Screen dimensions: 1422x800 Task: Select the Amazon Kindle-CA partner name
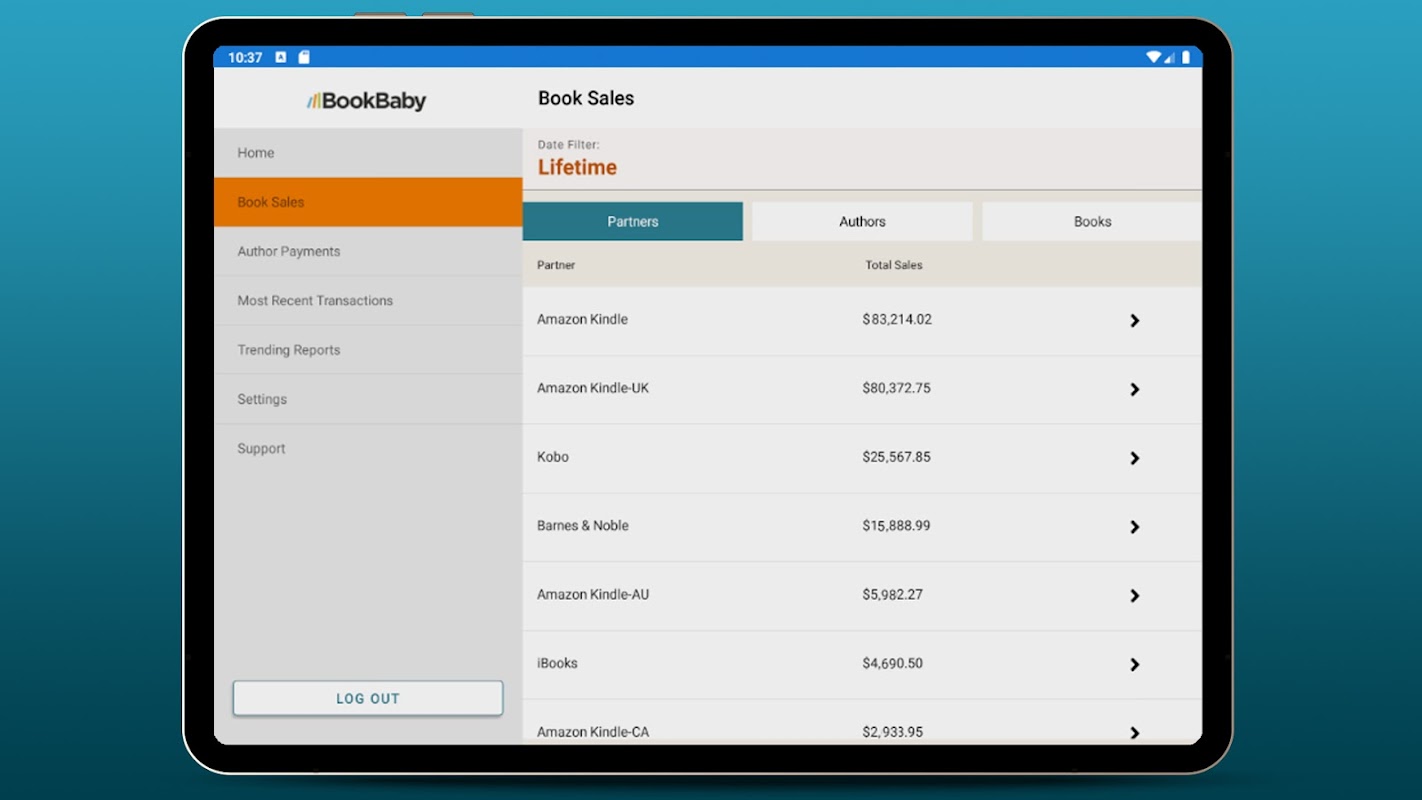click(x=593, y=732)
